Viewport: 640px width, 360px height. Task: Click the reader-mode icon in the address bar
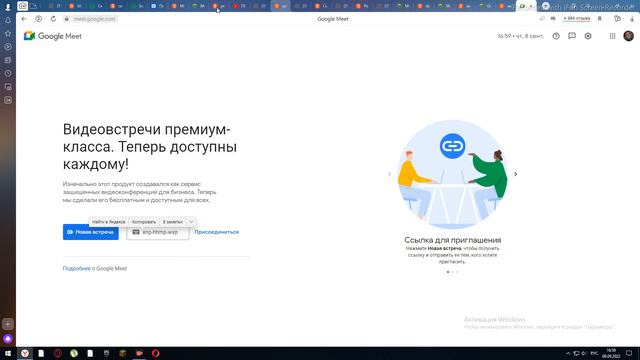pyautogui.click(x=553, y=19)
